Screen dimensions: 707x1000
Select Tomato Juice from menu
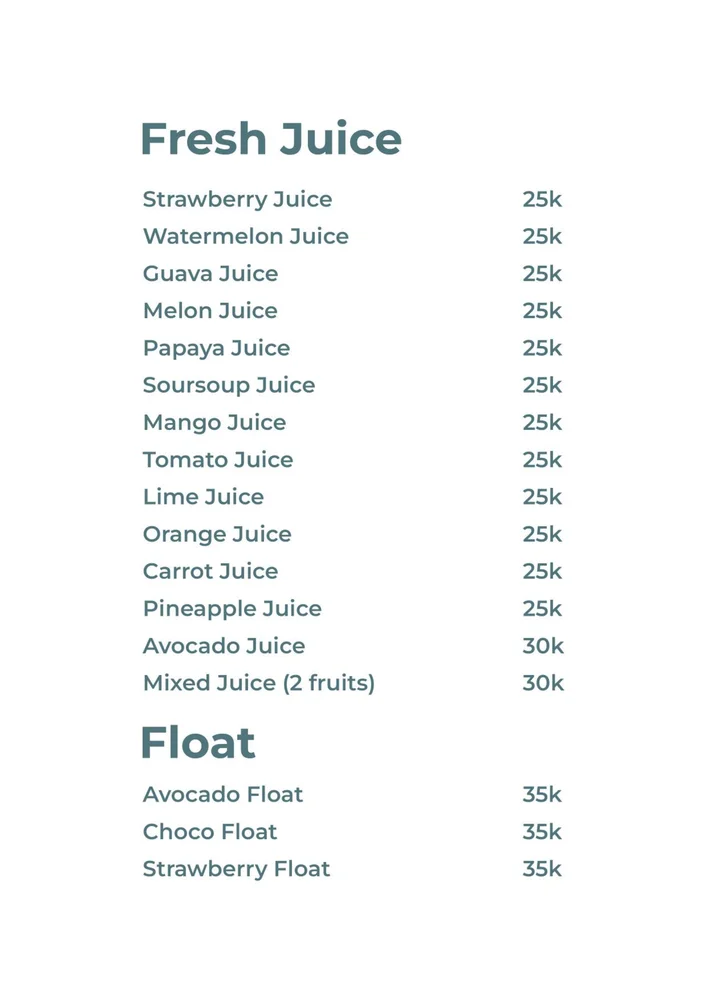(x=217, y=460)
